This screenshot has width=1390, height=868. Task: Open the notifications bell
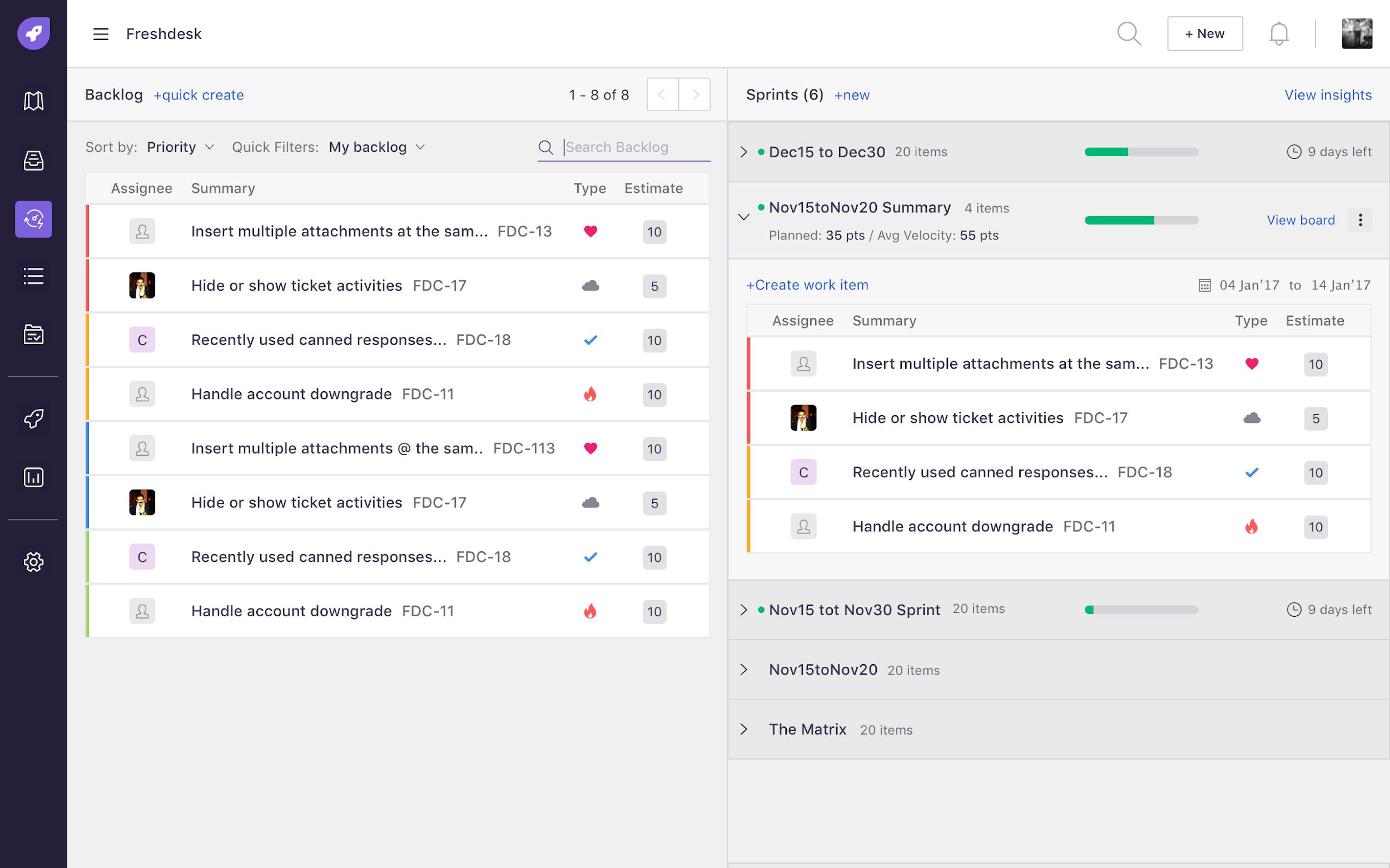click(1279, 34)
